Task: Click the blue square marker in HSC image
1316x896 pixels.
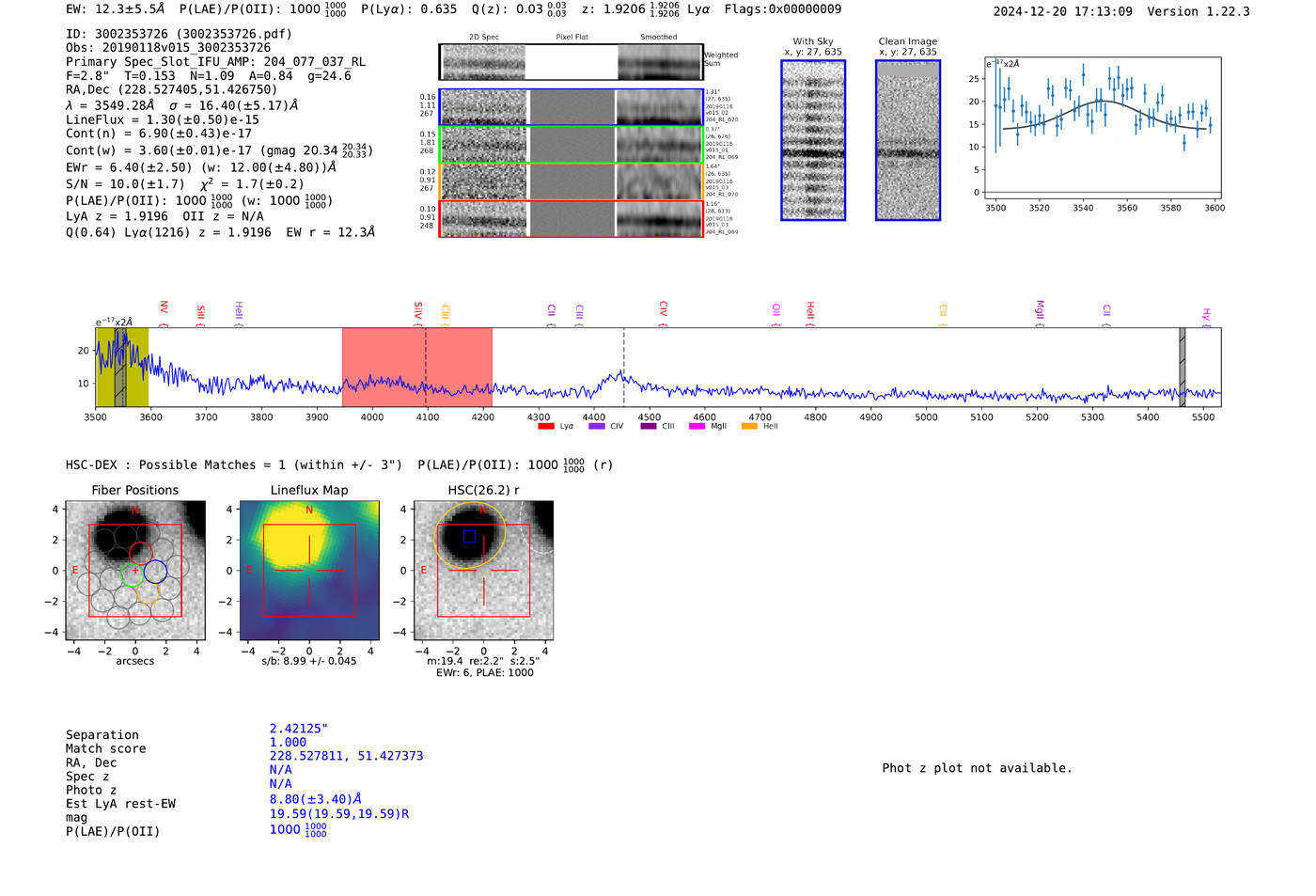Action: 469,536
